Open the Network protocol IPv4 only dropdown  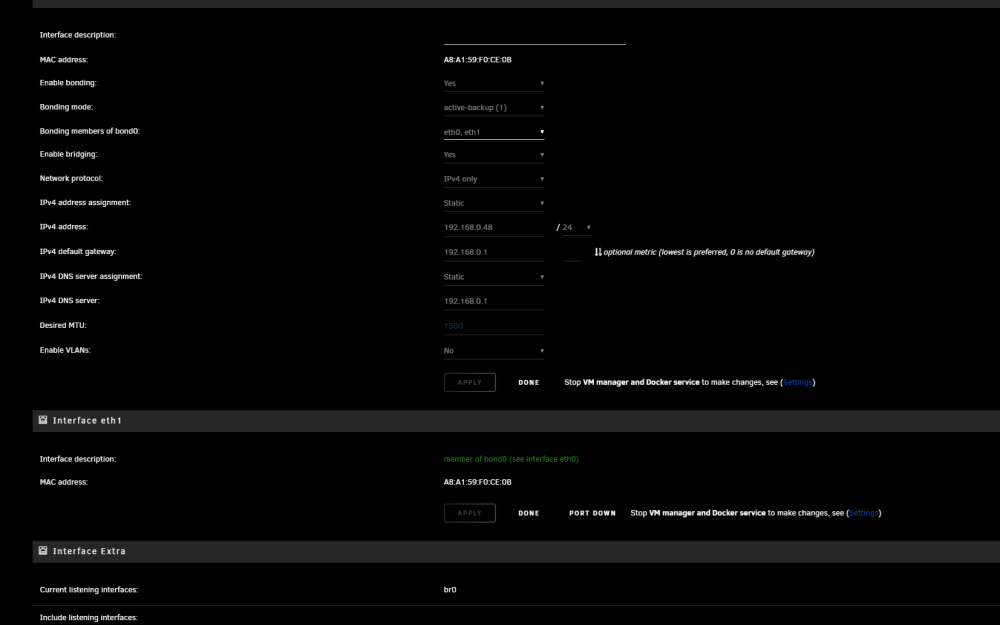pos(494,179)
